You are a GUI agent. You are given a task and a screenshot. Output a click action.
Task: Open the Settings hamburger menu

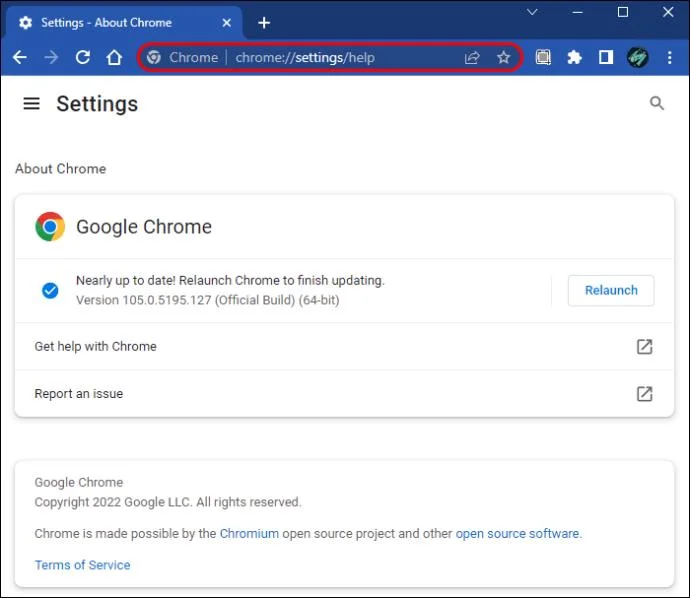tap(31, 104)
